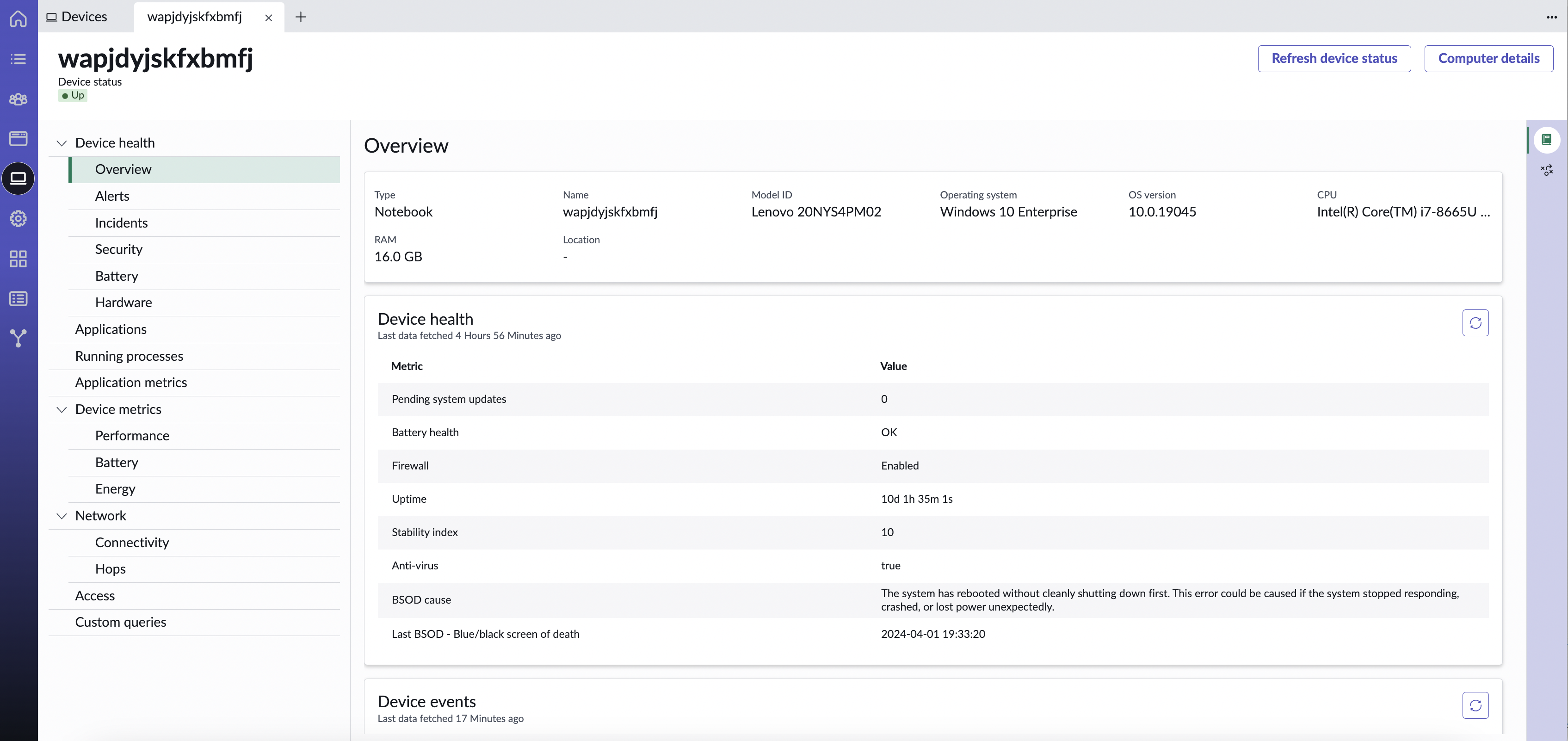Screen dimensions: 1568x741
Task: Open Energy under Device metrics
Action: click(x=204, y=489)
